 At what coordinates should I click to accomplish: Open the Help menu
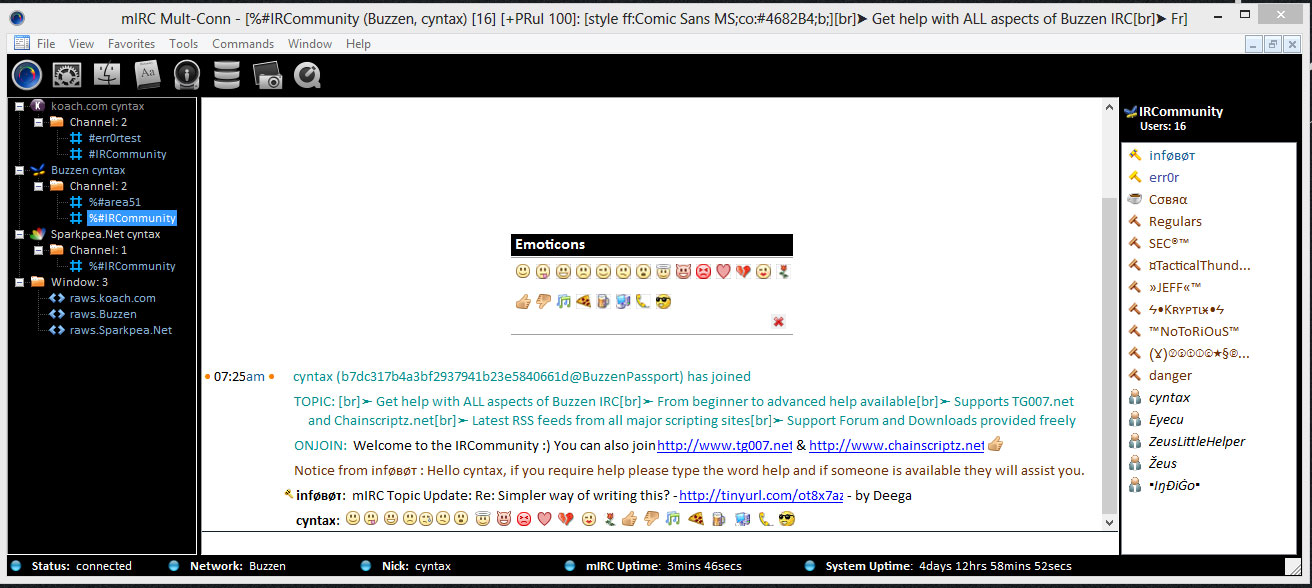point(358,44)
